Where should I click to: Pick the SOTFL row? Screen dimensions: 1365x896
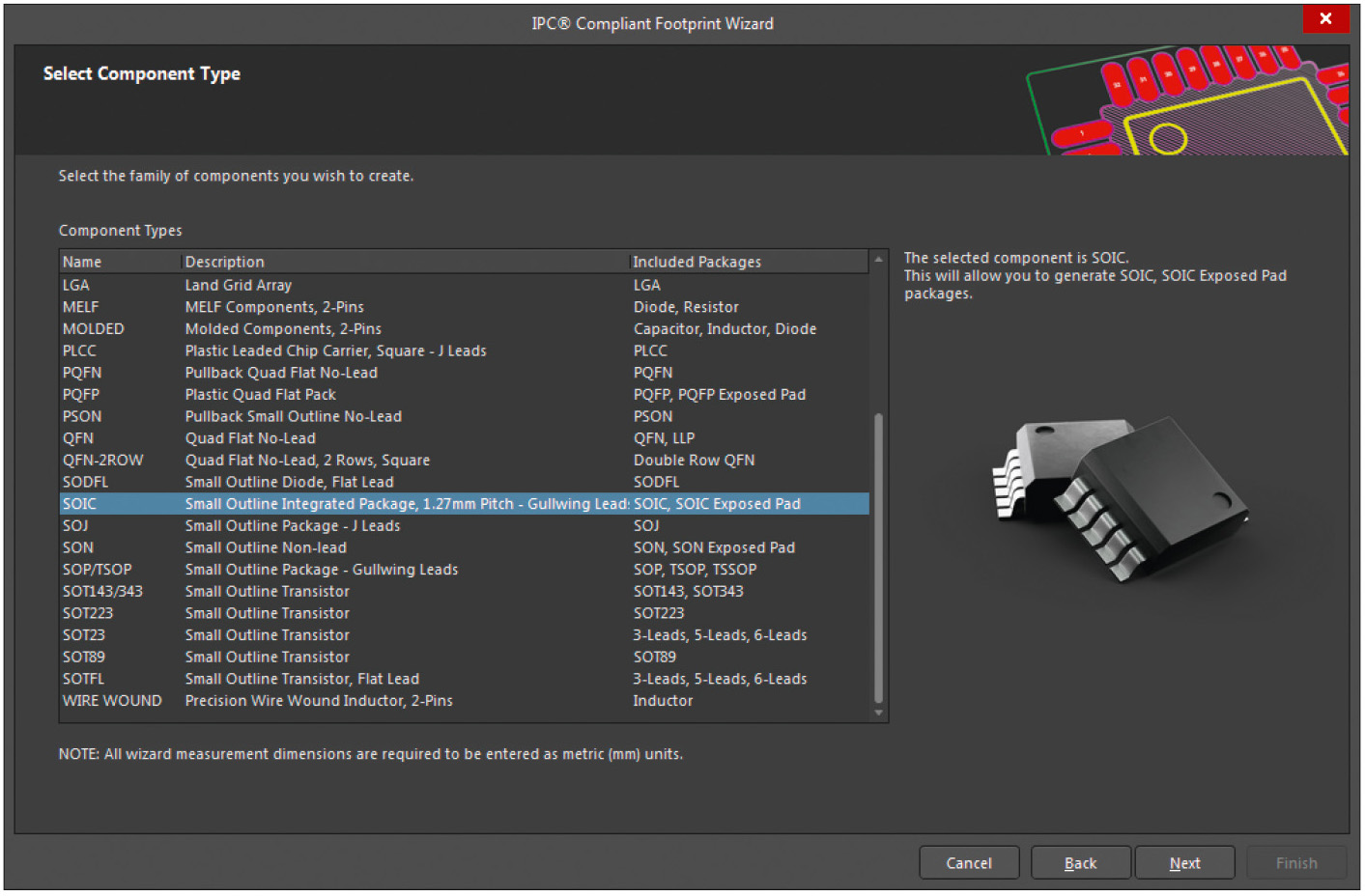pos(464,679)
